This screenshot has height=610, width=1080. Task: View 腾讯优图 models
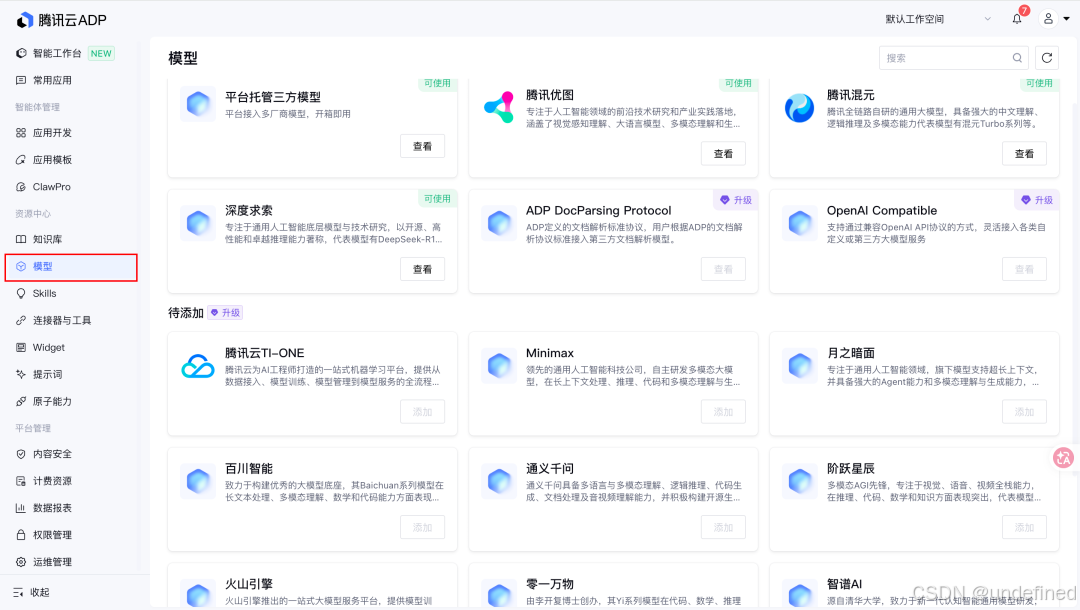point(723,154)
